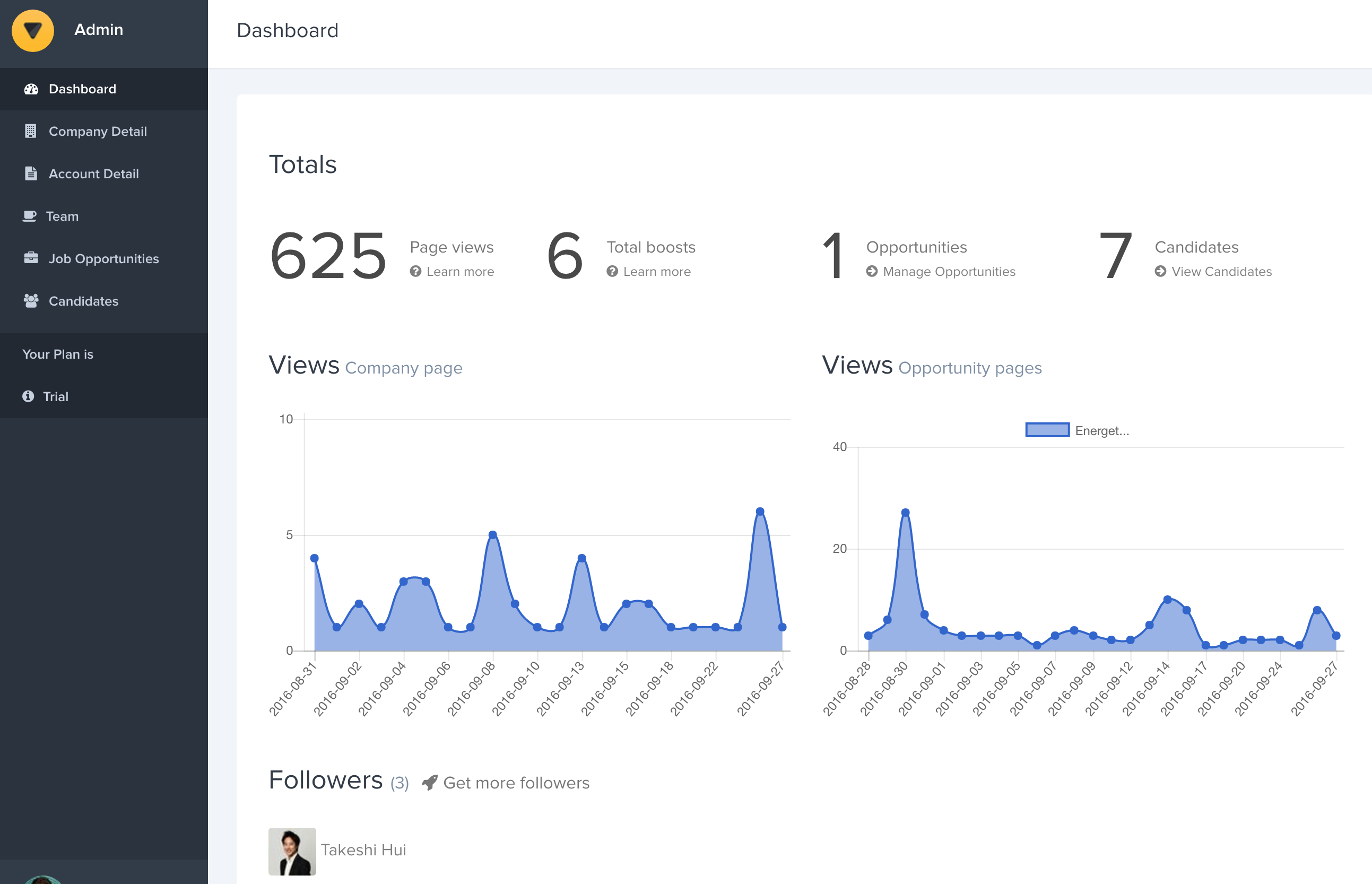The height and width of the screenshot is (884, 1372).
Task: Go to Job Opportunities in sidebar
Action: 103,259
